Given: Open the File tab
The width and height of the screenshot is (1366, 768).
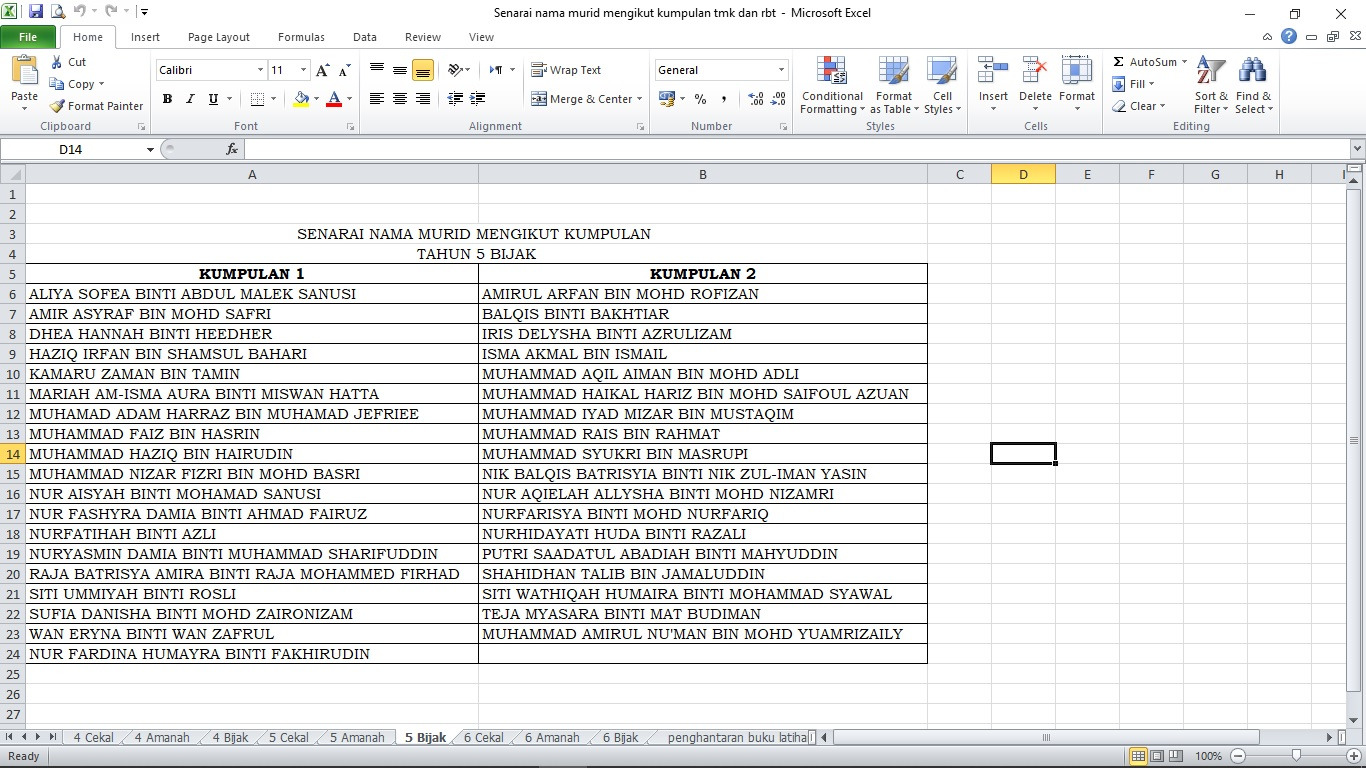Looking at the screenshot, I should click(28, 37).
